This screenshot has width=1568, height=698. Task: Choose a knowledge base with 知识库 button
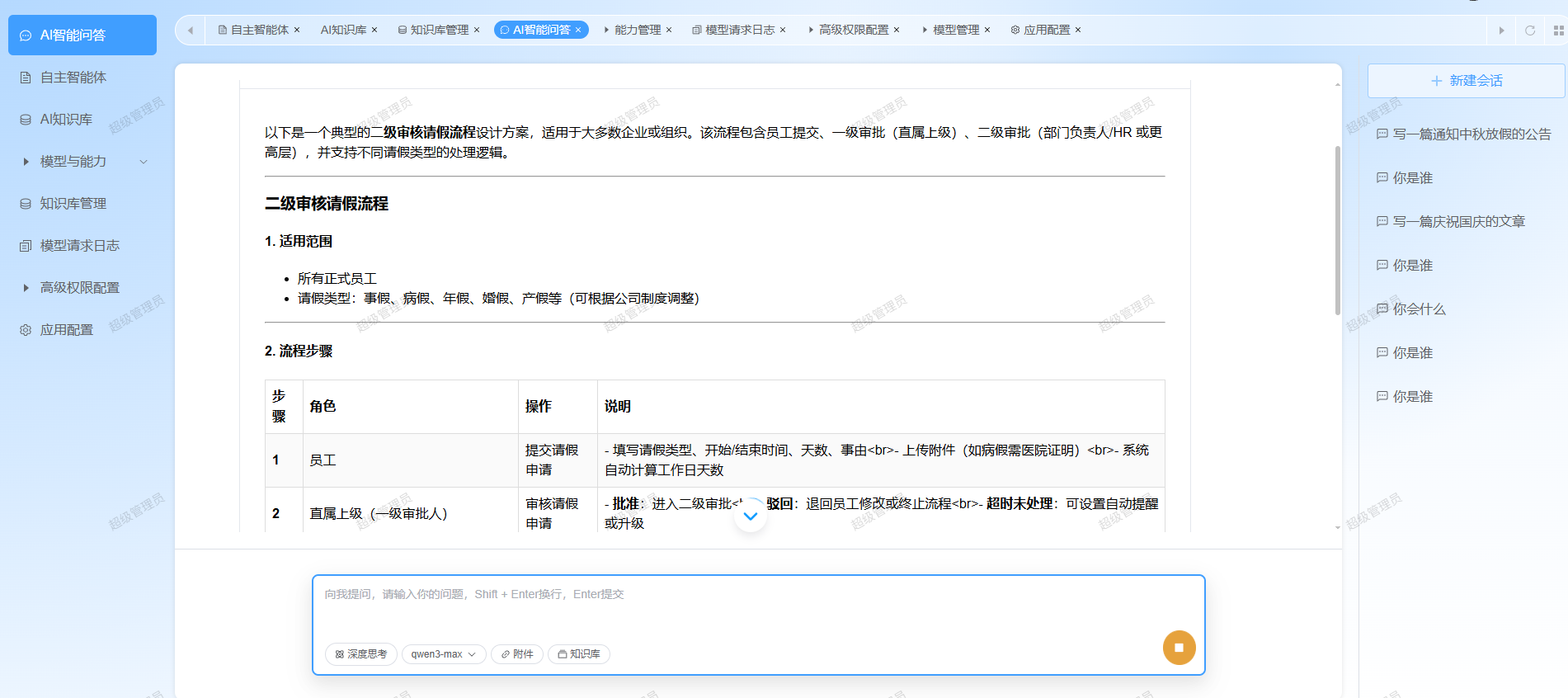578,654
